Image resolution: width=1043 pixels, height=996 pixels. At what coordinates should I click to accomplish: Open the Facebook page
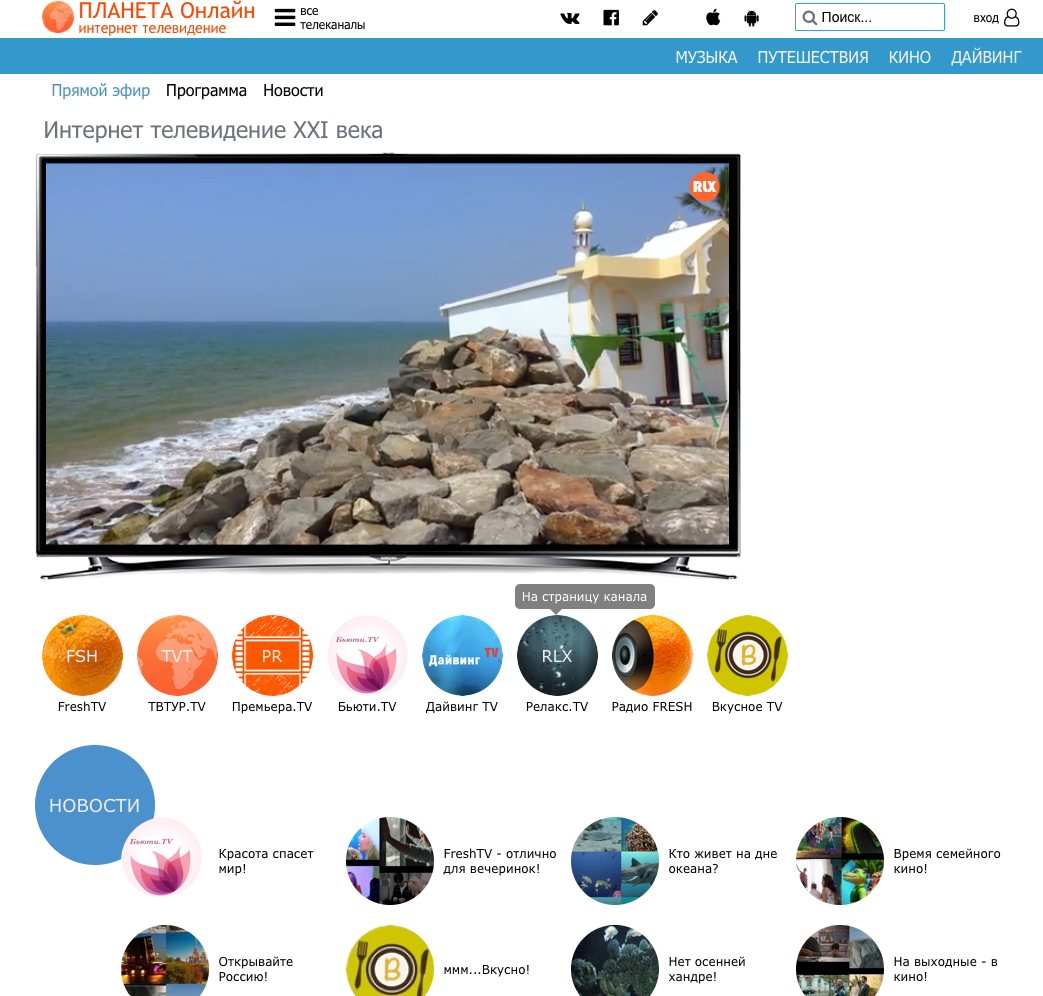pos(610,17)
